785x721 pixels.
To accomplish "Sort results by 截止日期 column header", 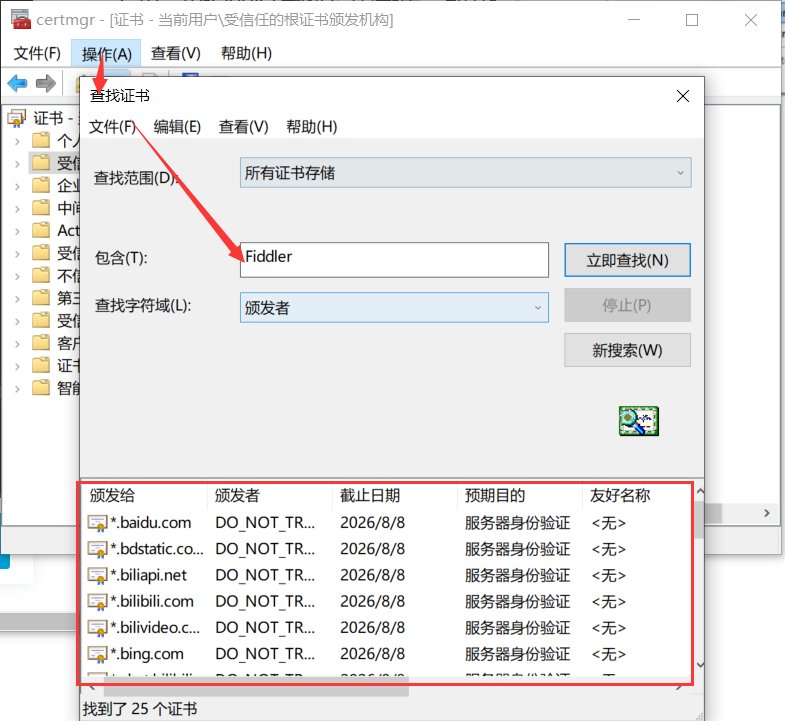I will tap(370, 495).
